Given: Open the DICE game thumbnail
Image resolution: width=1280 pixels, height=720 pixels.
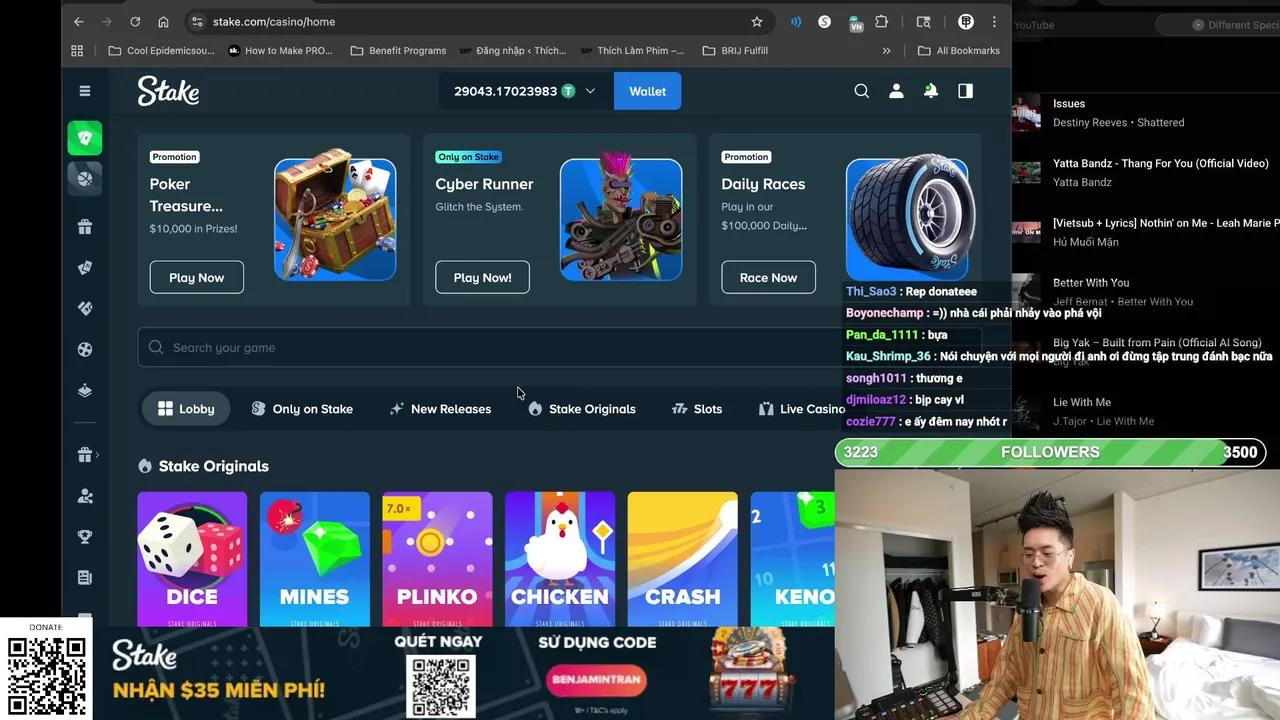Looking at the screenshot, I should pos(192,558).
